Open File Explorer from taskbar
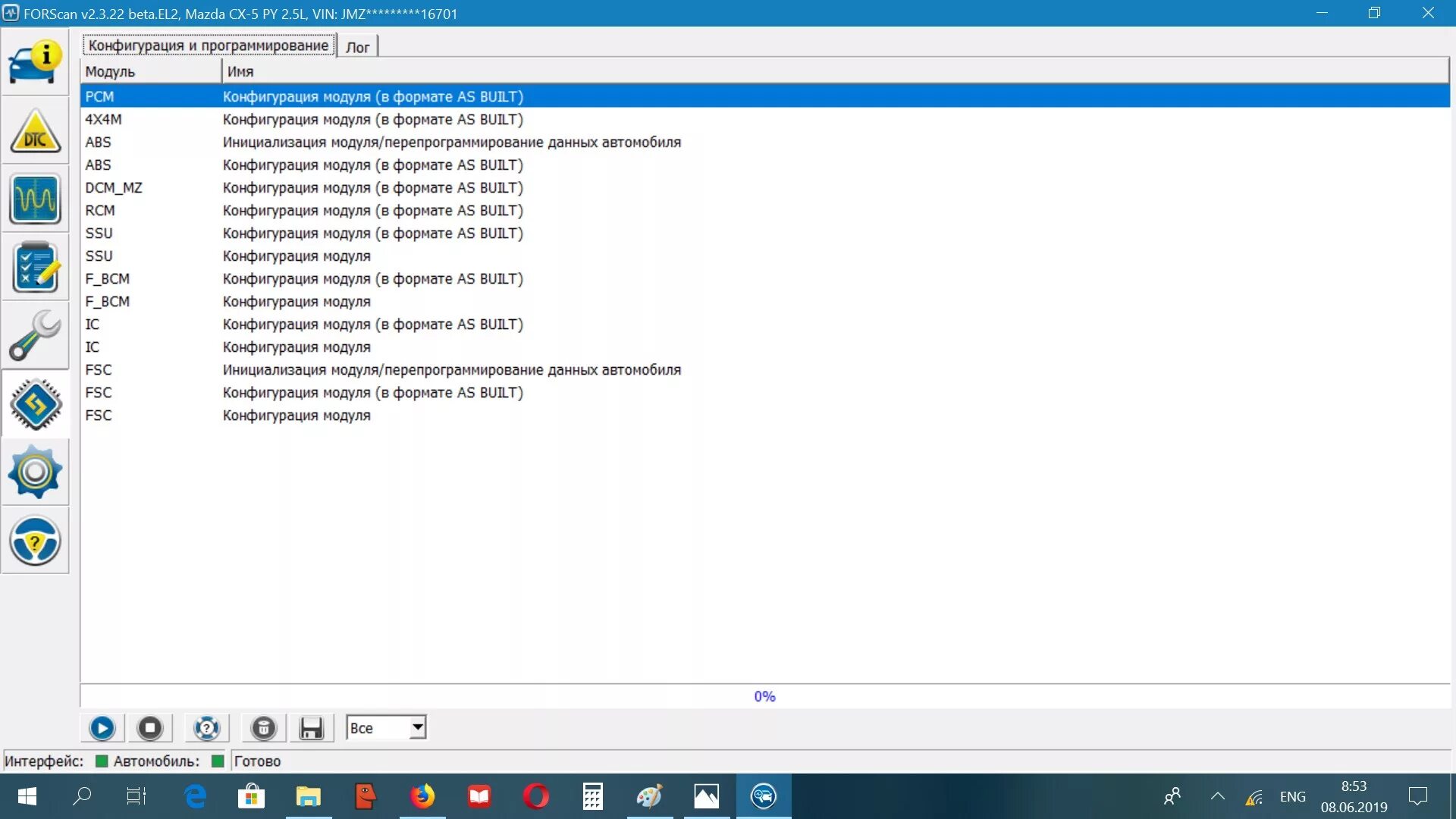This screenshot has width=1456, height=819. pyautogui.click(x=308, y=796)
